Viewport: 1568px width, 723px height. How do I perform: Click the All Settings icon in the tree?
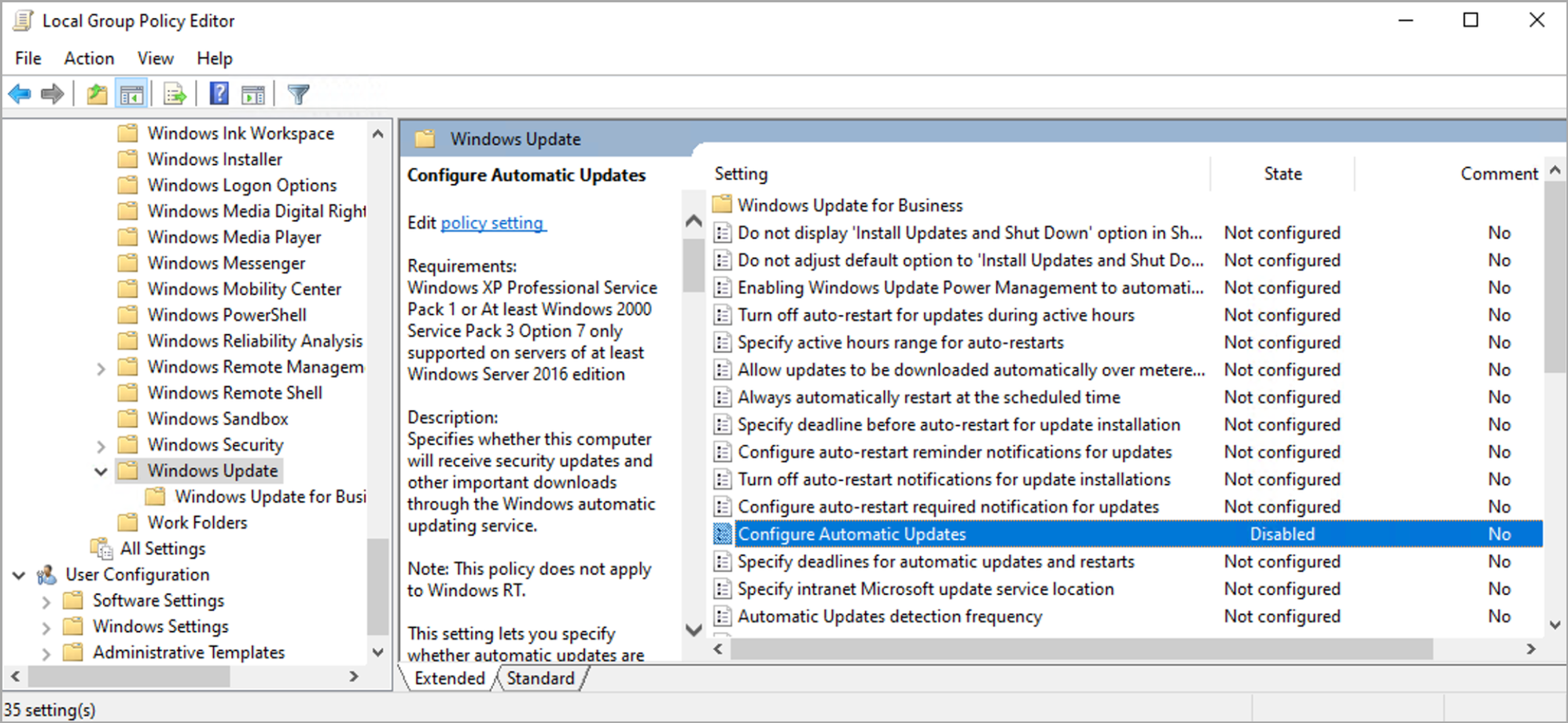coord(101,548)
